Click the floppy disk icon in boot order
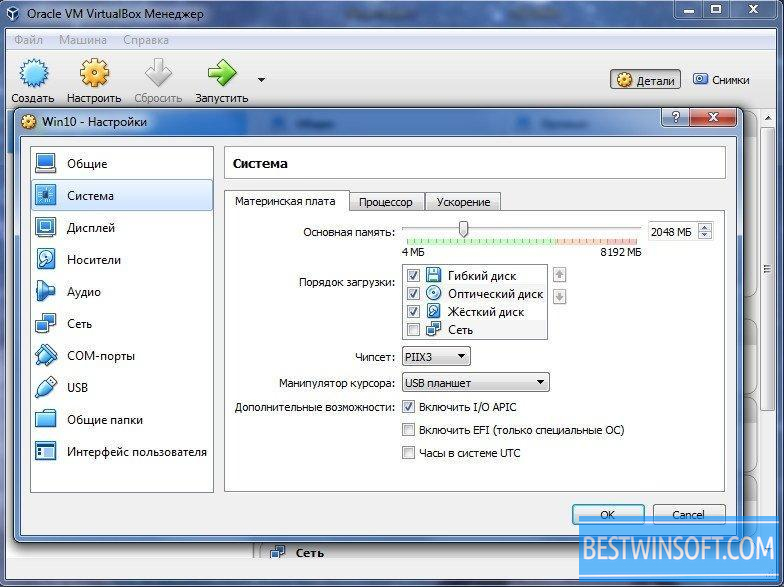 pyautogui.click(x=434, y=274)
